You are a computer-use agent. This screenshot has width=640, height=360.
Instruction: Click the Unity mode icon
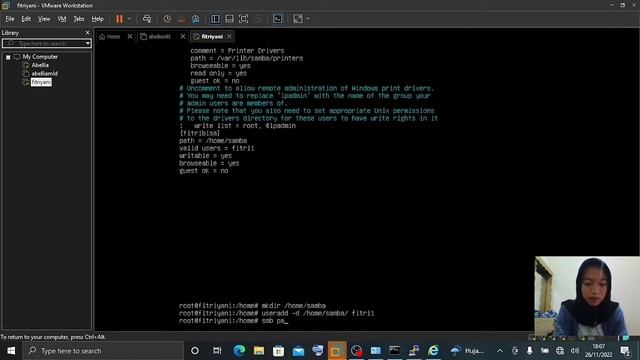(x=258, y=19)
